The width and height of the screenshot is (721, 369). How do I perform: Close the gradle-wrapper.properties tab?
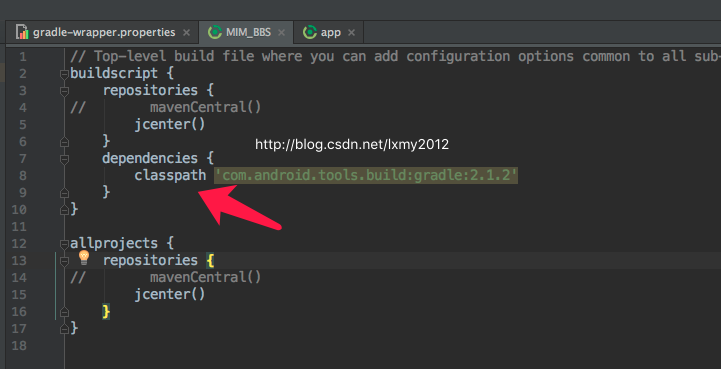point(186,33)
